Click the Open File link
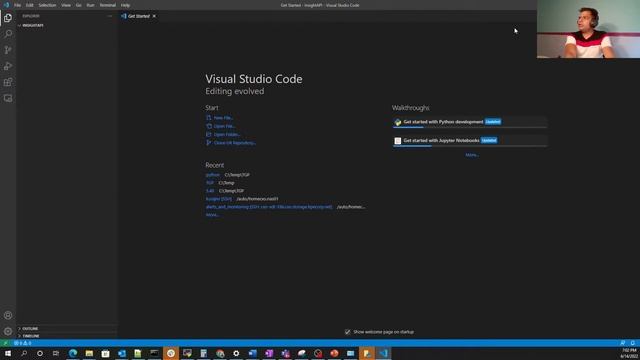The width and height of the screenshot is (640, 360). 224,126
